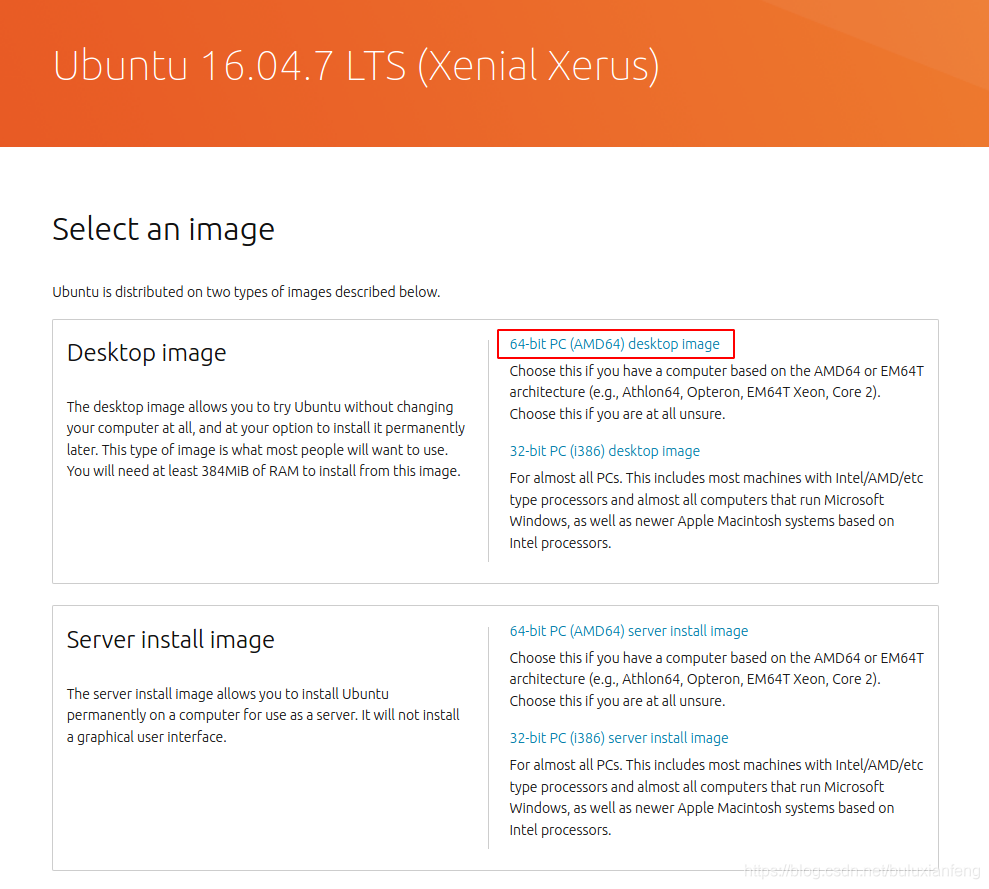The width and height of the screenshot is (989, 889).
Task: Click the 'Ubuntu 16.04.7 LTS (Xenial Xerus)' title
Action: tap(356, 66)
